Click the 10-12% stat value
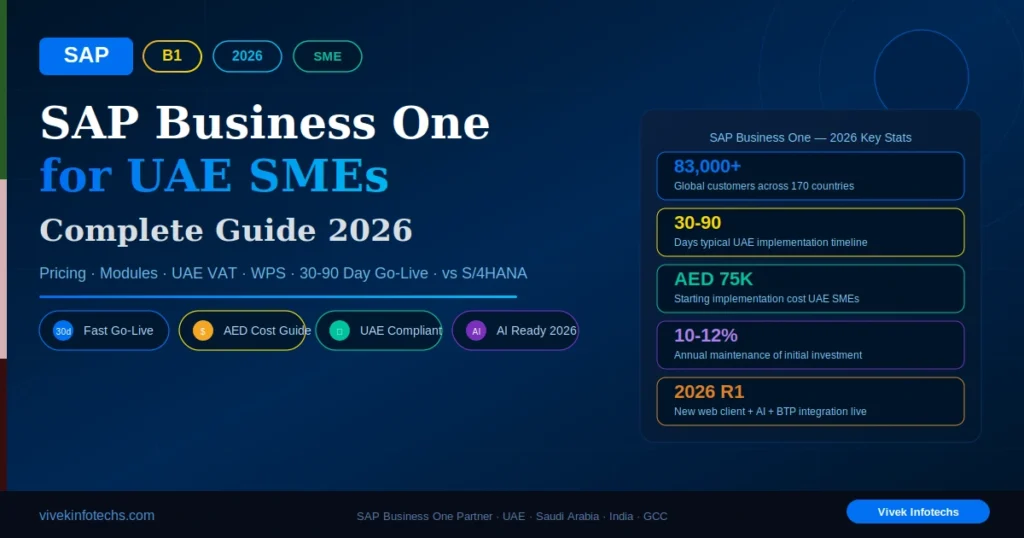The width and height of the screenshot is (1024, 538). (x=706, y=336)
